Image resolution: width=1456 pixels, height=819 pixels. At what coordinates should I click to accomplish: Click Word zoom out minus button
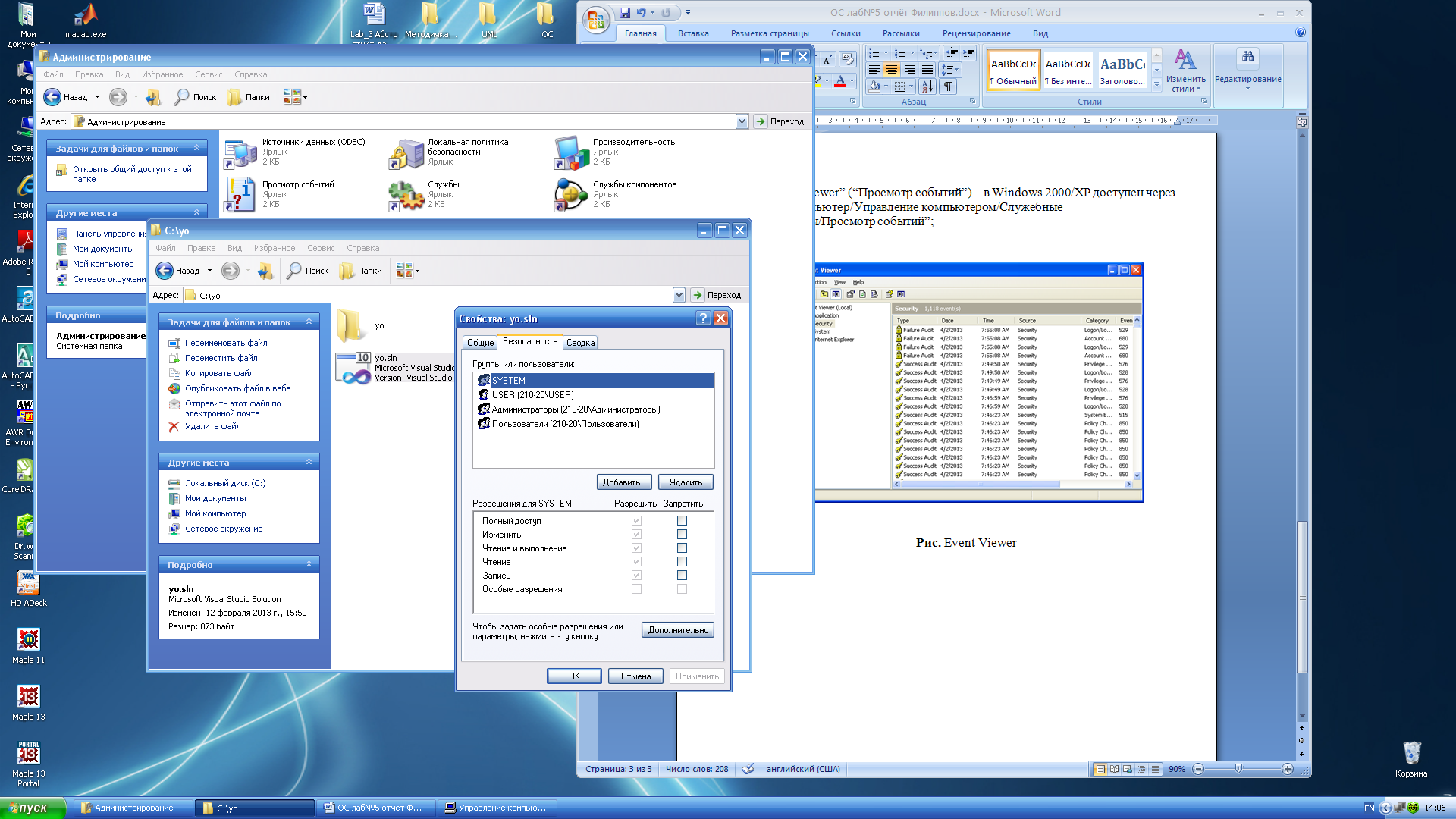click(x=1198, y=769)
